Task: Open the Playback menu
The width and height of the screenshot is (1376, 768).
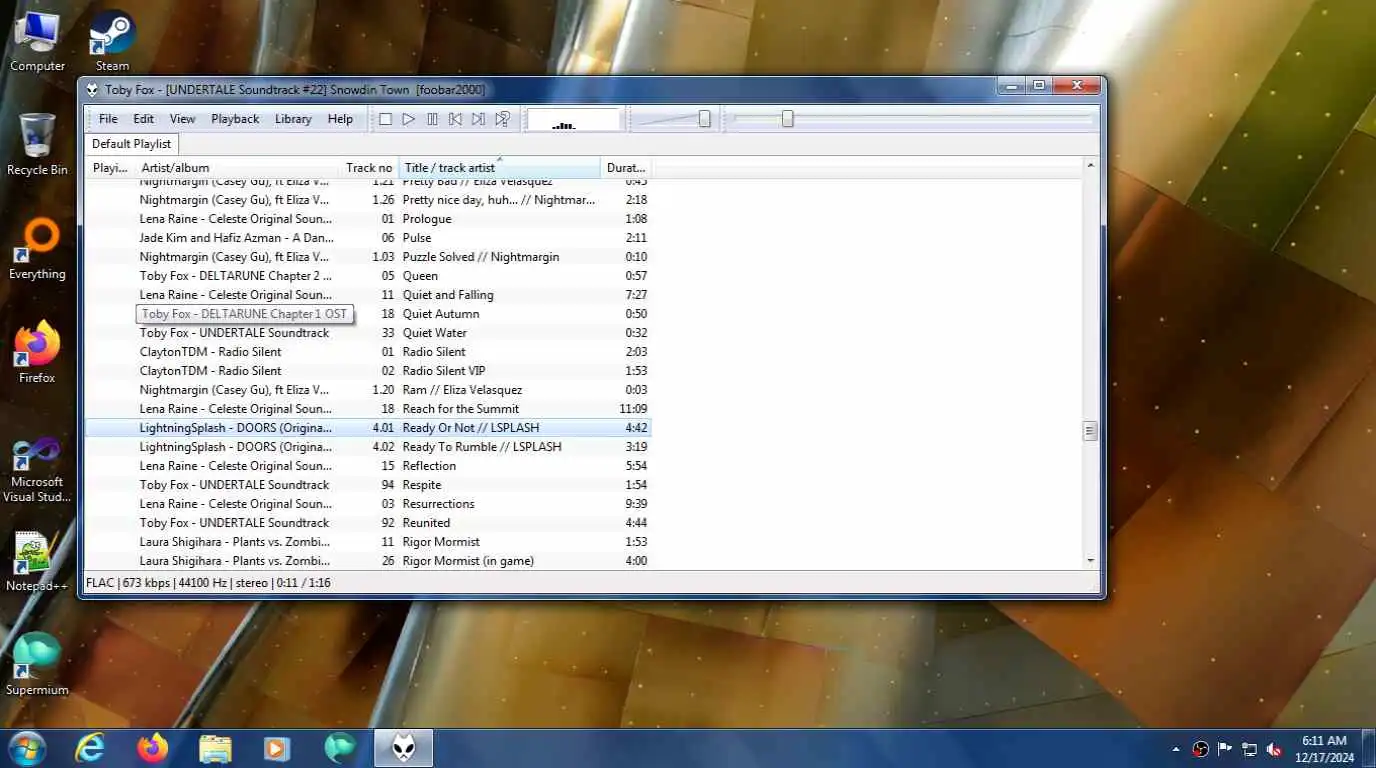Action: coord(235,119)
